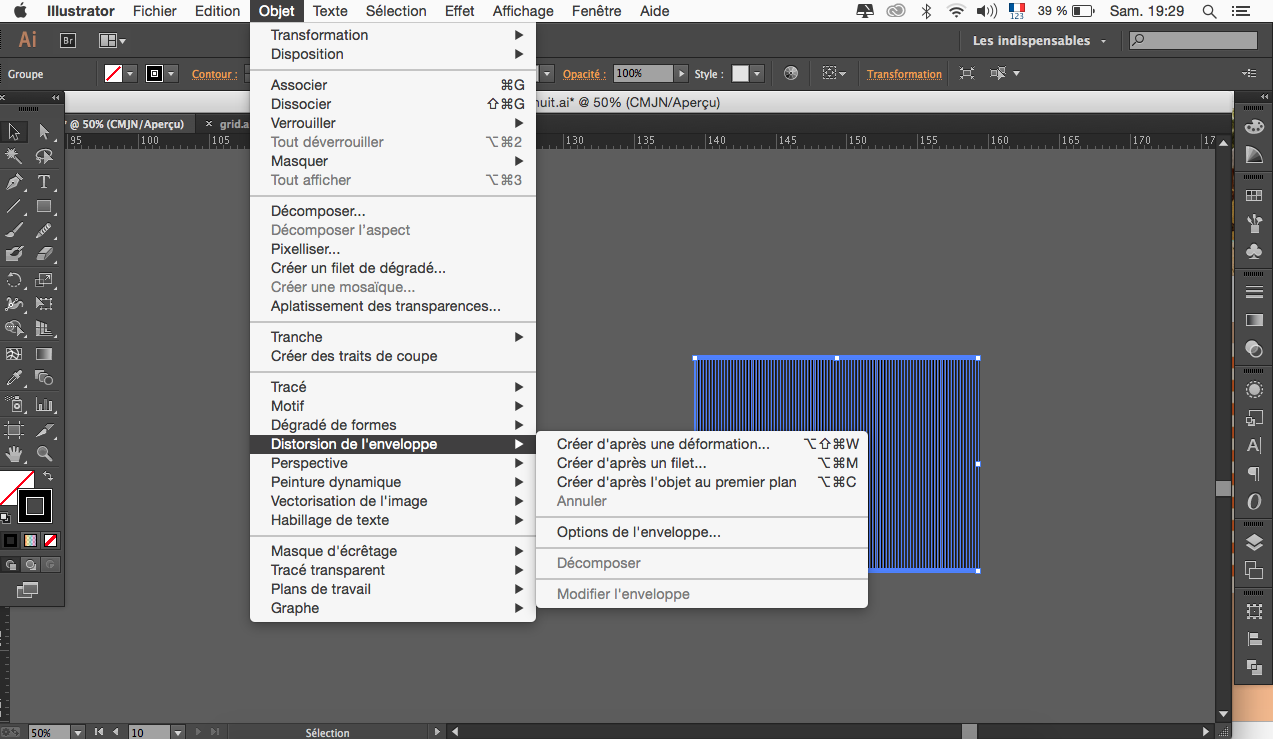Open Options de l'enveloppe...

(638, 532)
